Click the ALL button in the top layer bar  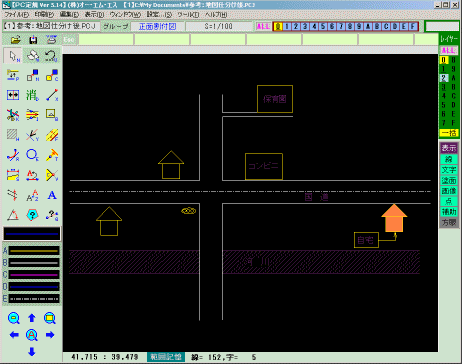[263, 26]
